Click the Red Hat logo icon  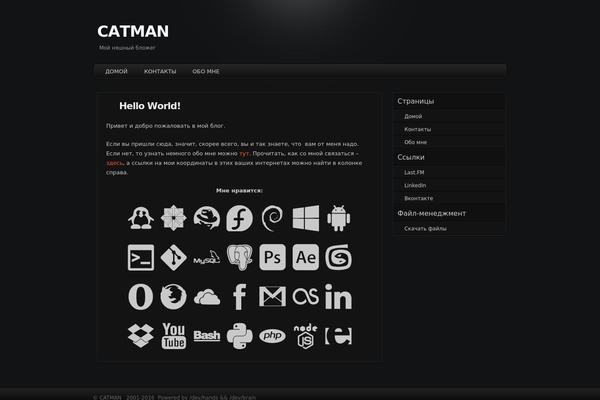pyautogui.click(x=207, y=218)
